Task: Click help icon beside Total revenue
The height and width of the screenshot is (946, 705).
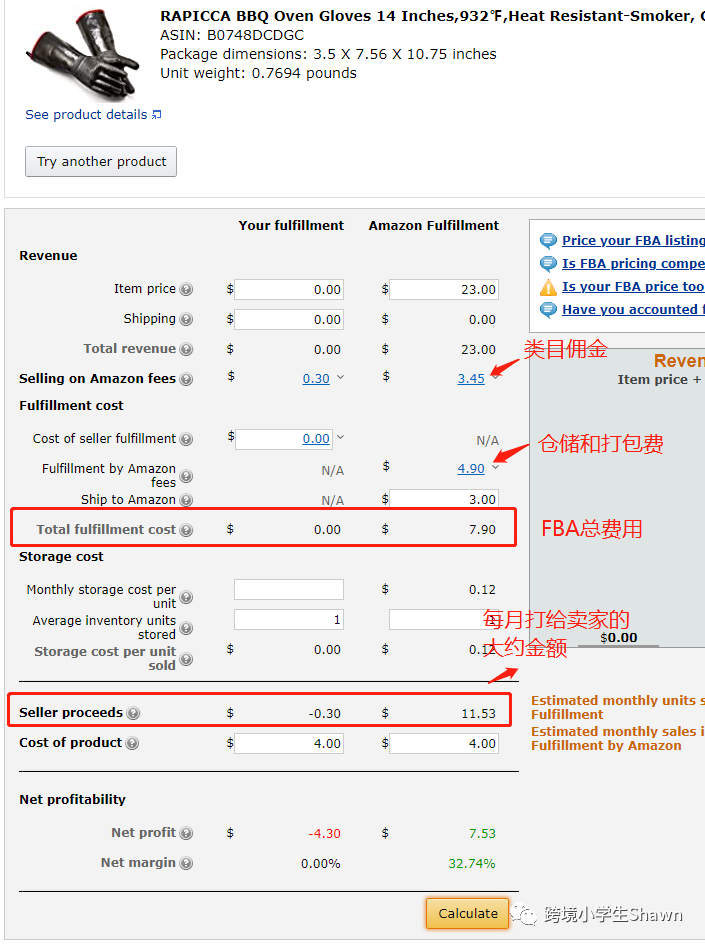Action: pos(186,349)
